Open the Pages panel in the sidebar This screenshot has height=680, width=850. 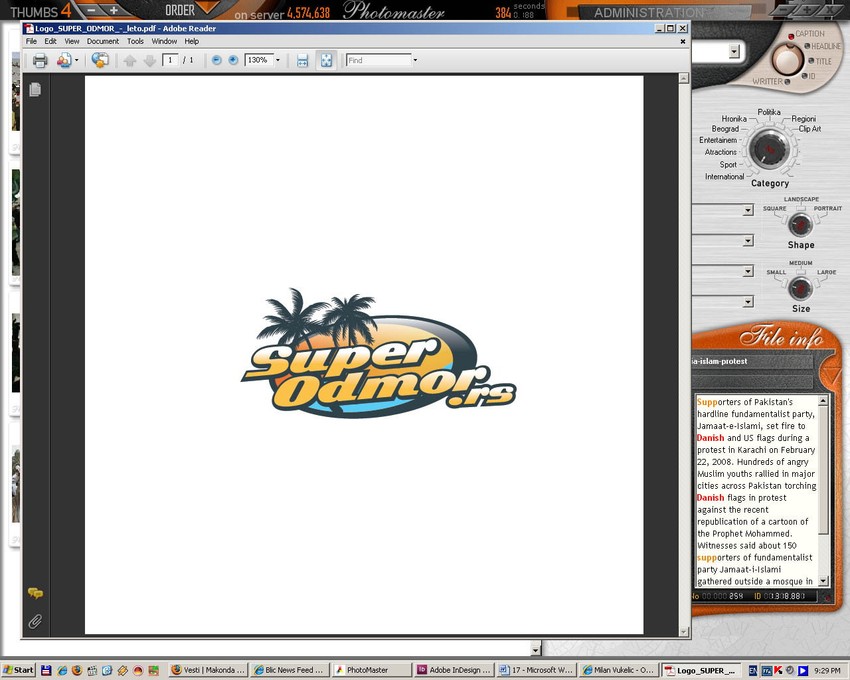coord(35,90)
